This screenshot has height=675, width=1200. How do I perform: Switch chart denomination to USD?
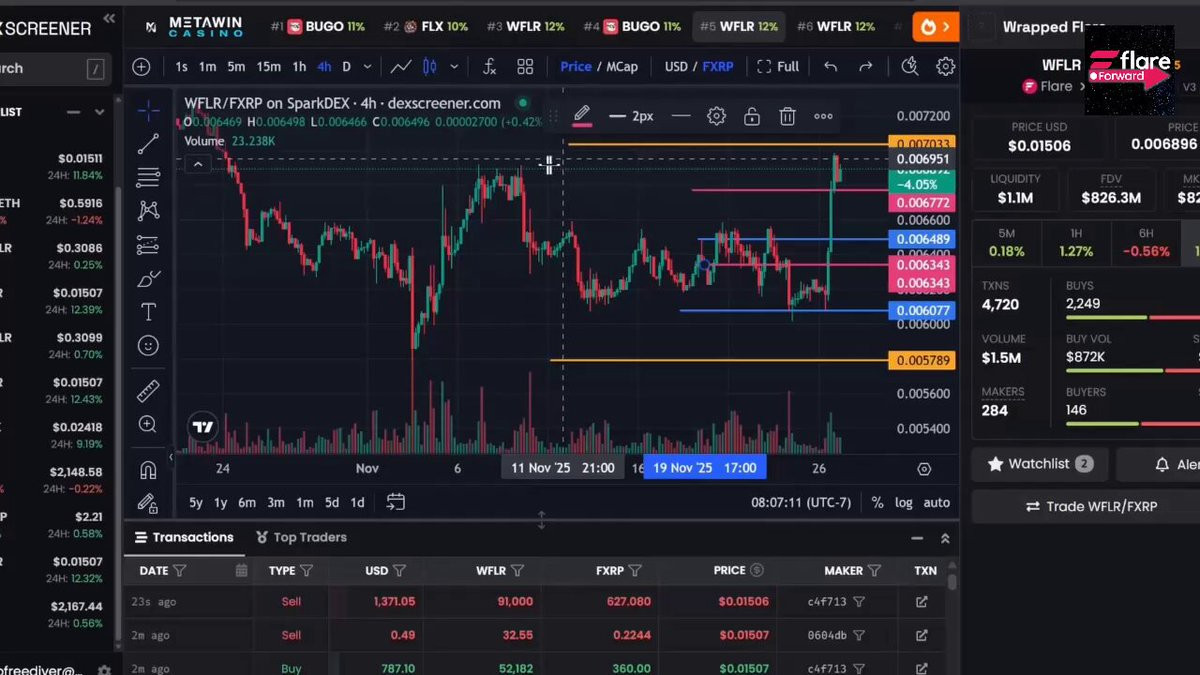click(676, 67)
